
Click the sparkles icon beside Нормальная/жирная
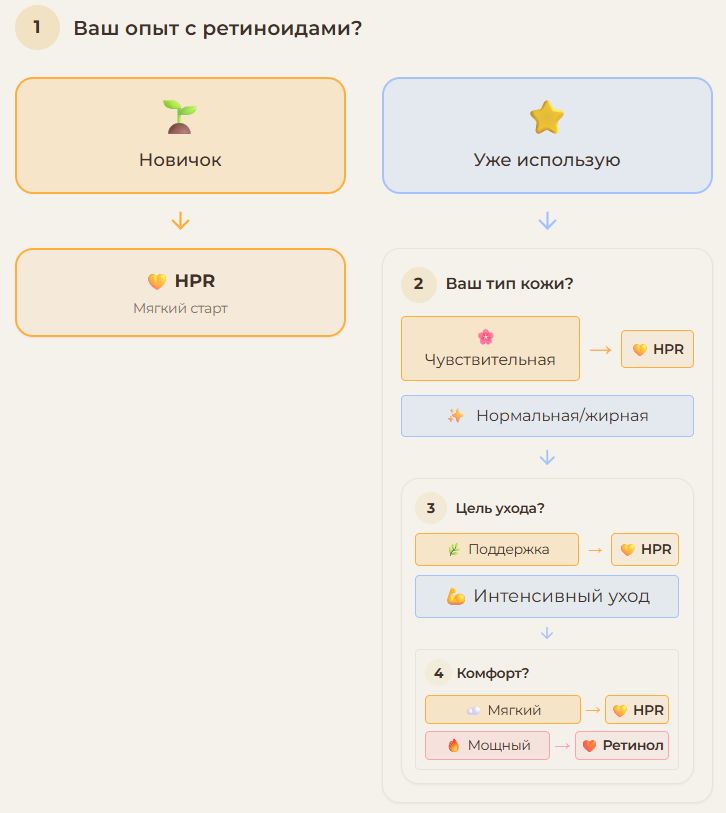pos(456,415)
